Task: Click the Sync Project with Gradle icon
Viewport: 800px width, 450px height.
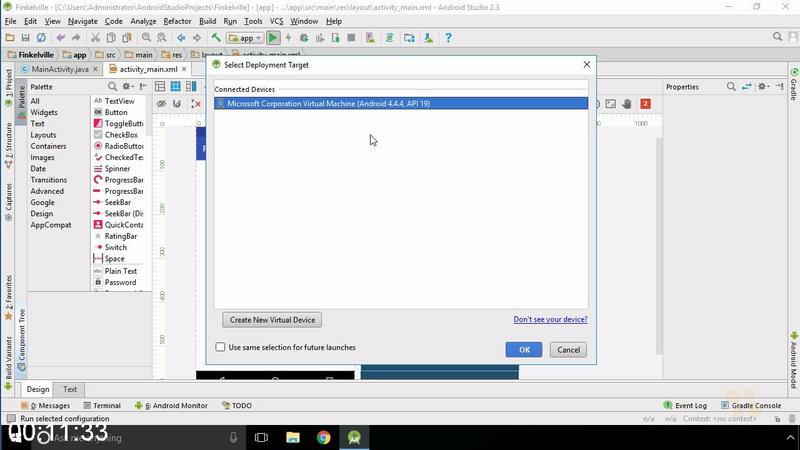Action: (389, 38)
